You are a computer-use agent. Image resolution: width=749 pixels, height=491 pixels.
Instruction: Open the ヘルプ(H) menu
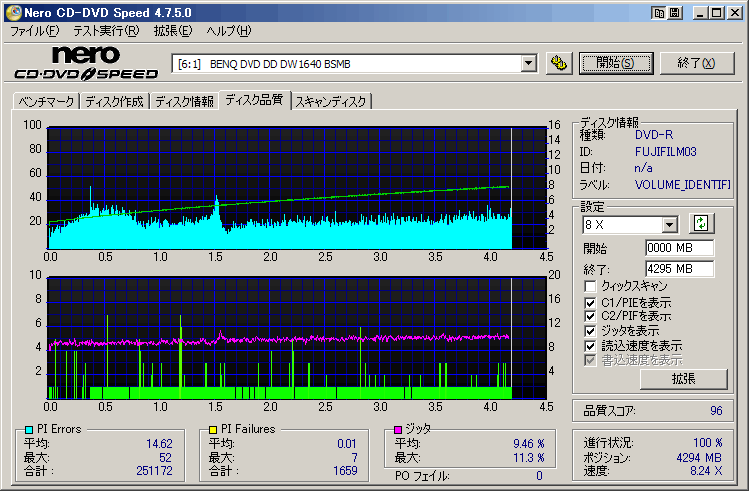tap(228, 31)
